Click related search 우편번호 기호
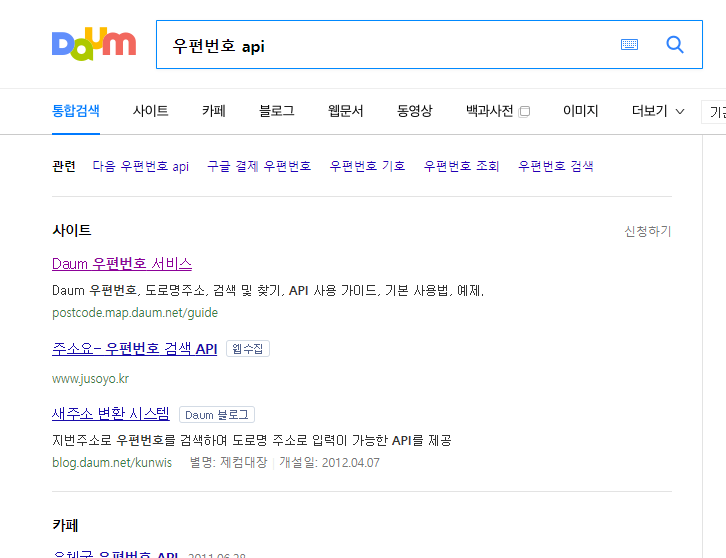Image resolution: width=726 pixels, height=558 pixels. (367, 166)
